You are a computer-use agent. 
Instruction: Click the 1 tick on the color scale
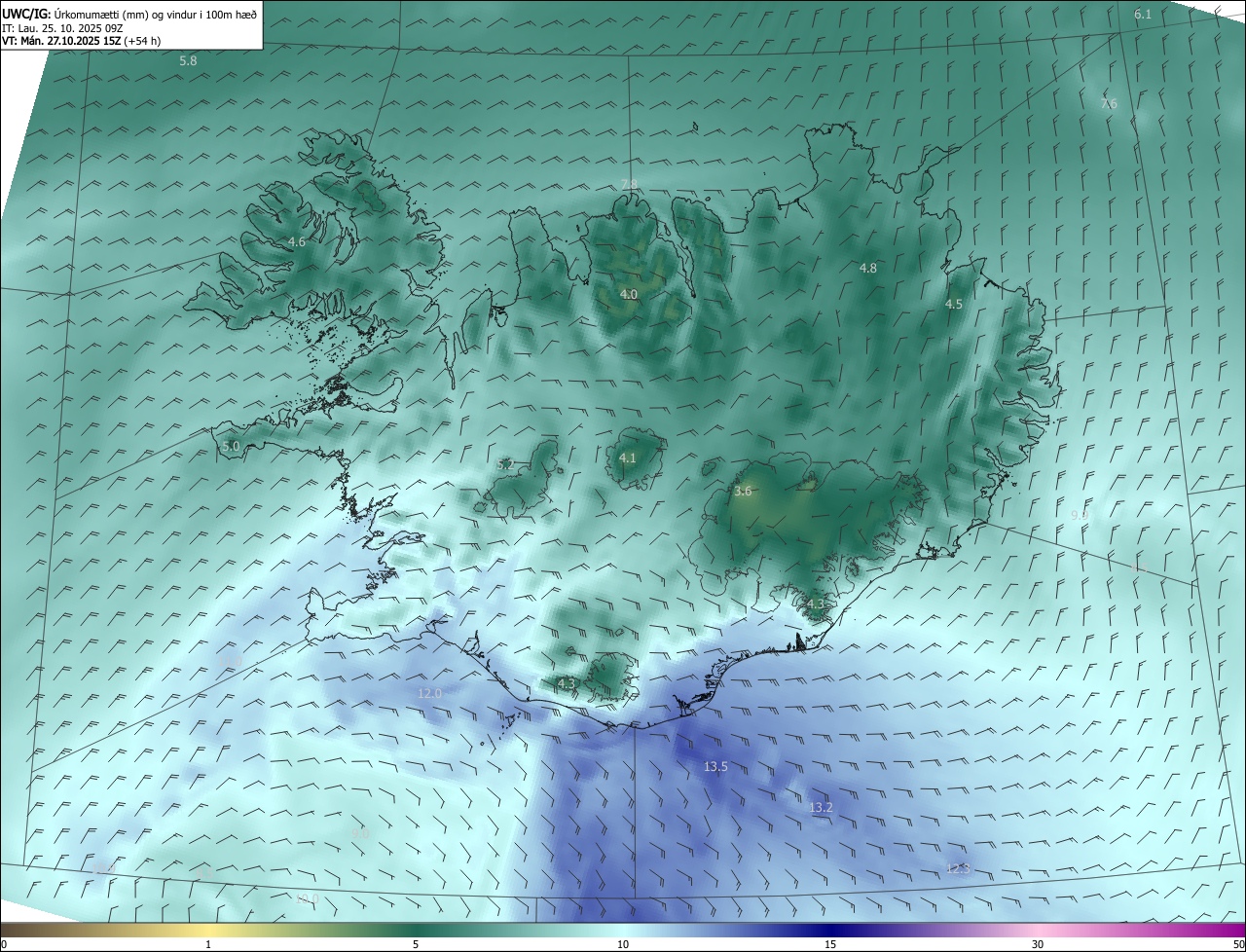(x=208, y=944)
